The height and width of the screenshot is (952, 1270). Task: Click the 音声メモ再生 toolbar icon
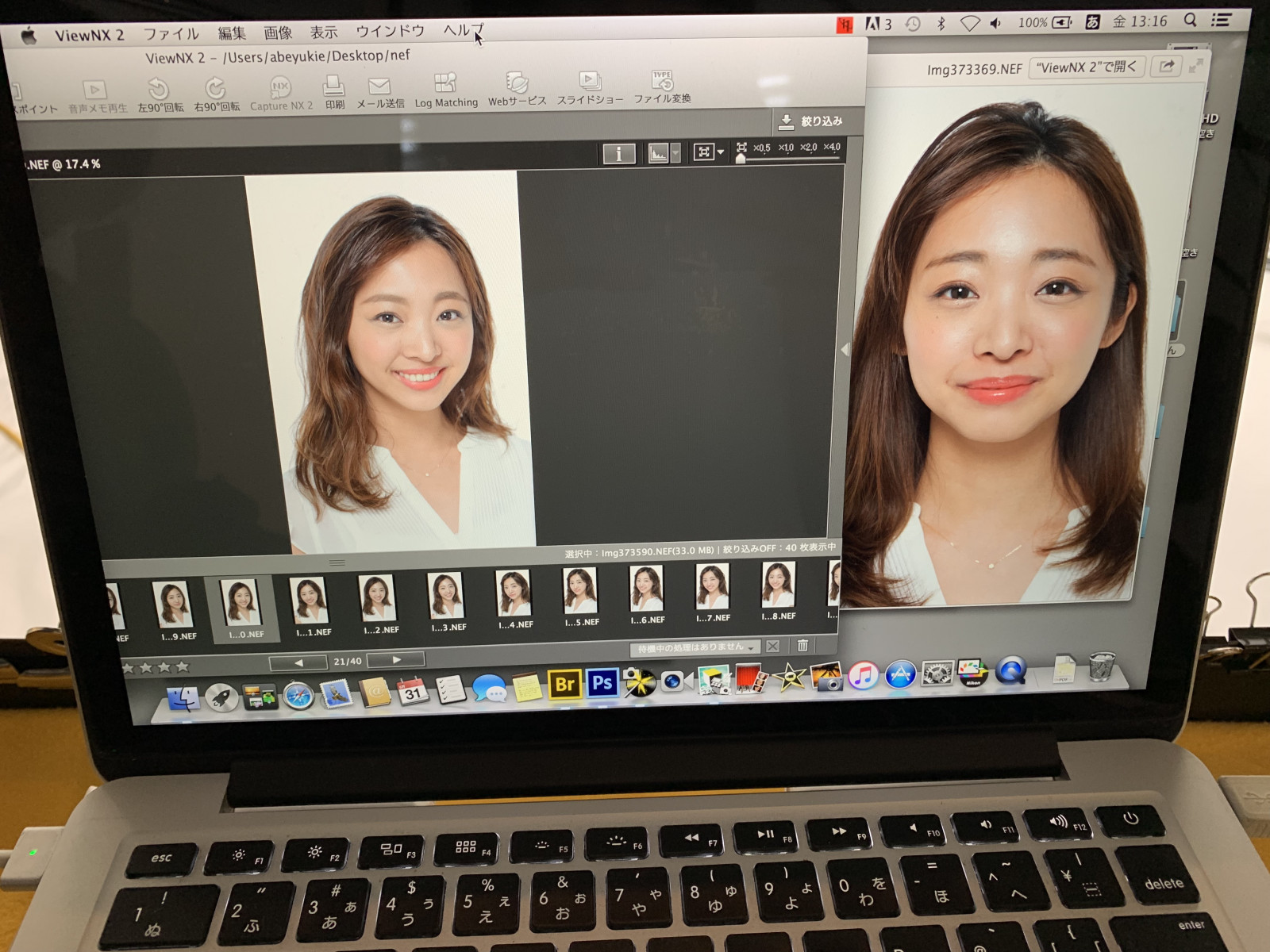click(95, 90)
